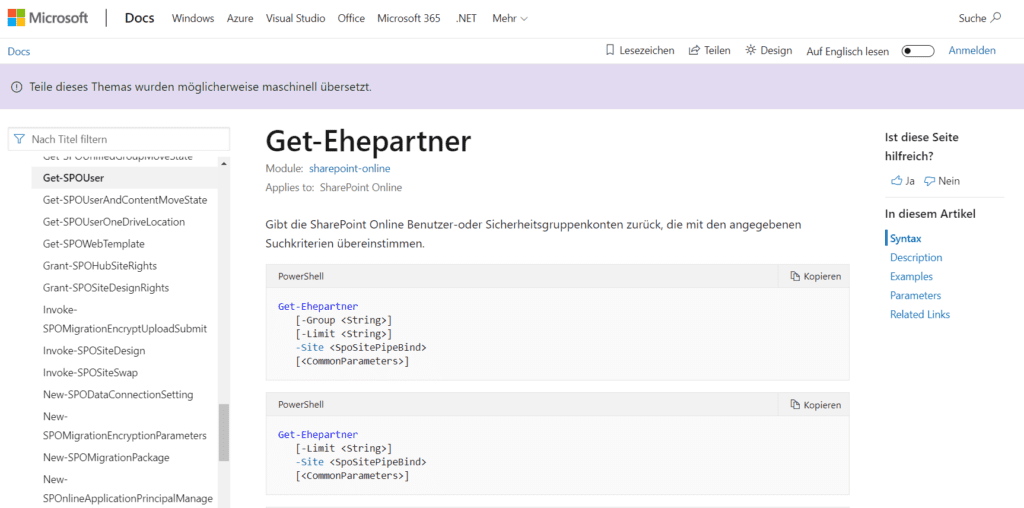
Task: Open Get-SPOWebTemplate in sidebar
Action: point(93,244)
